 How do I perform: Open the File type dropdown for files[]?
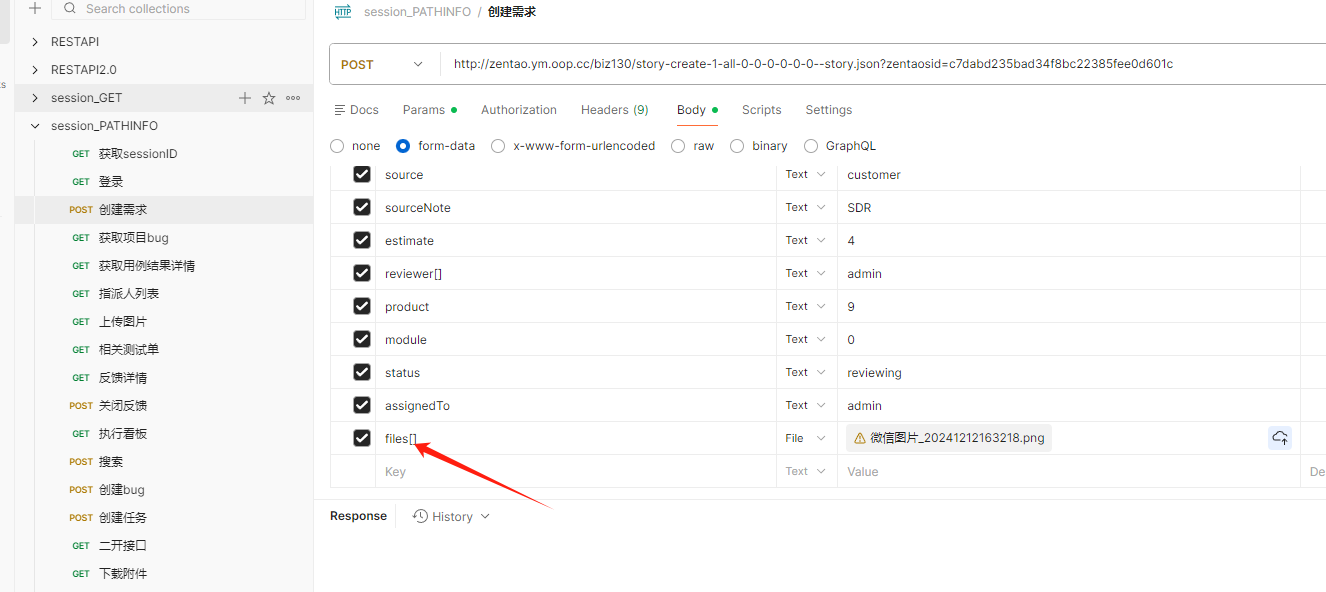coord(807,438)
